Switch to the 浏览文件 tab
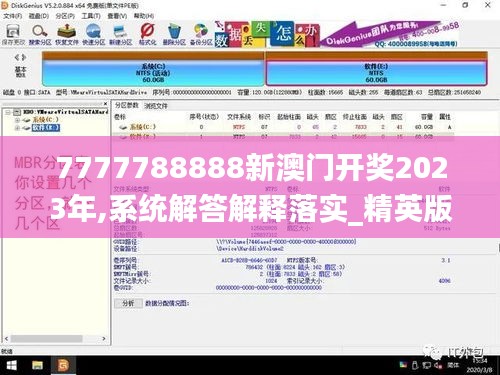The width and height of the screenshot is (500, 375). pos(156,106)
